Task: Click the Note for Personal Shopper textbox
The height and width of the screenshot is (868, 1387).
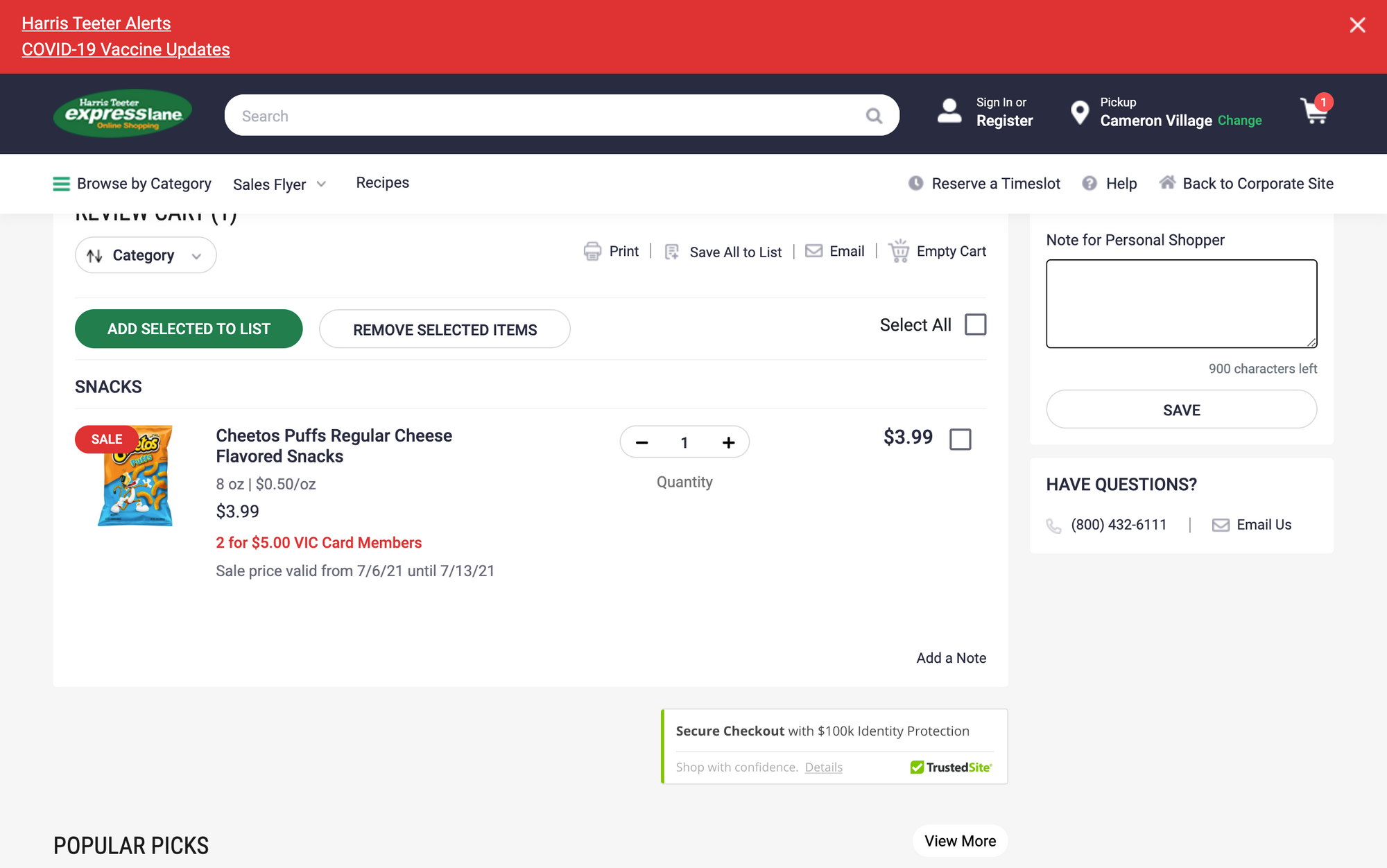Action: point(1181,304)
